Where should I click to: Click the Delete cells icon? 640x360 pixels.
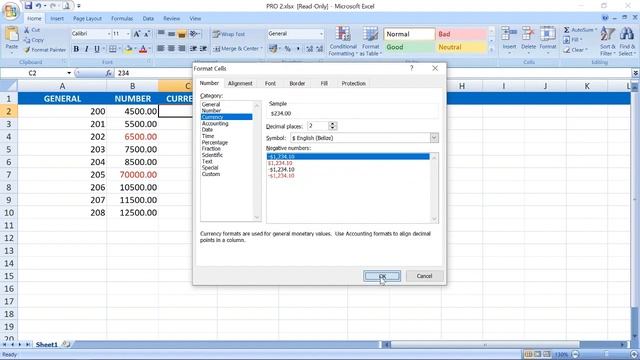tap(528, 34)
